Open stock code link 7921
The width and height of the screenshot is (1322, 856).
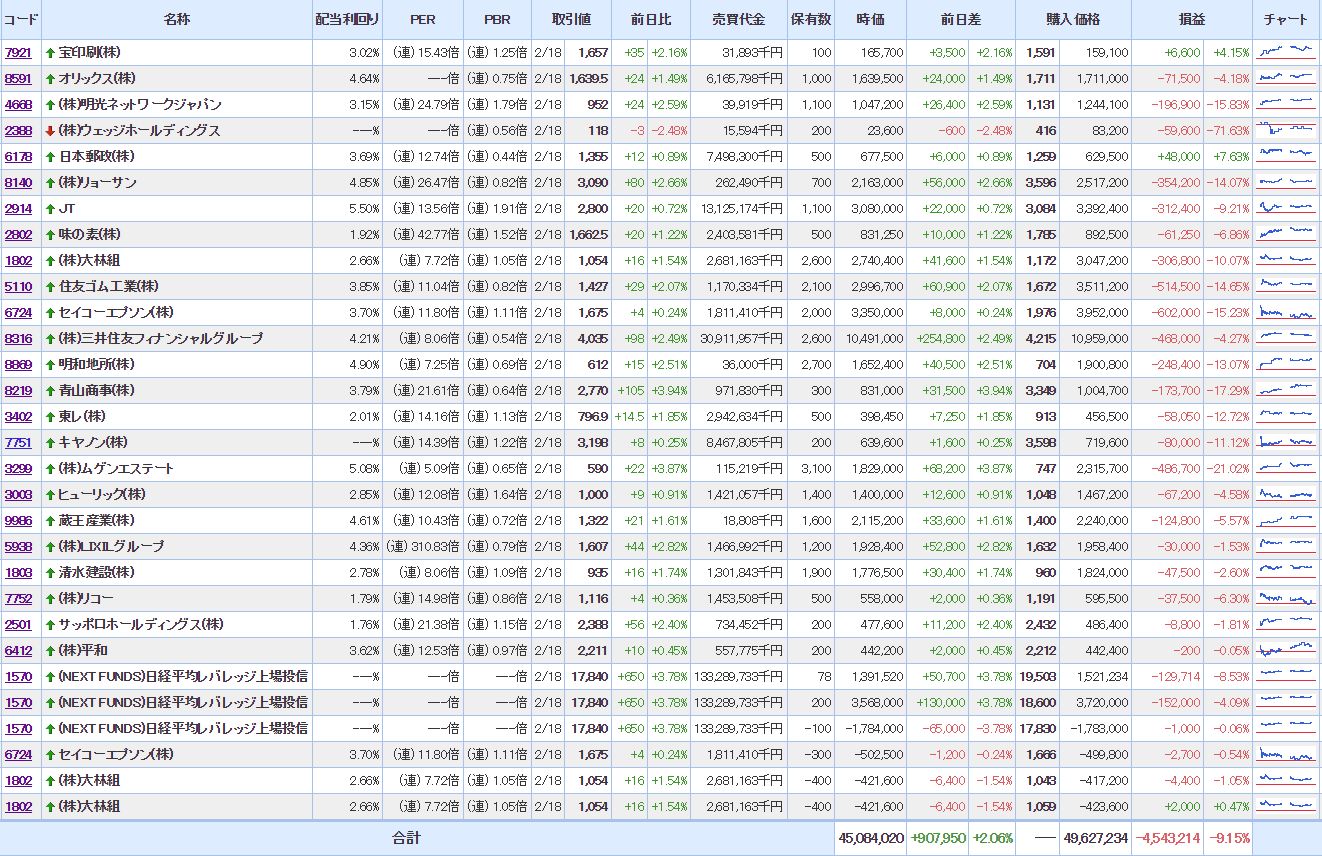tap(18, 52)
